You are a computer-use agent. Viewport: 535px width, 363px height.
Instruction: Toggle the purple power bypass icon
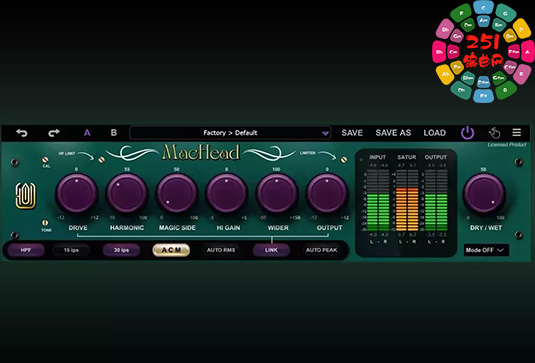pyautogui.click(x=467, y=133)
